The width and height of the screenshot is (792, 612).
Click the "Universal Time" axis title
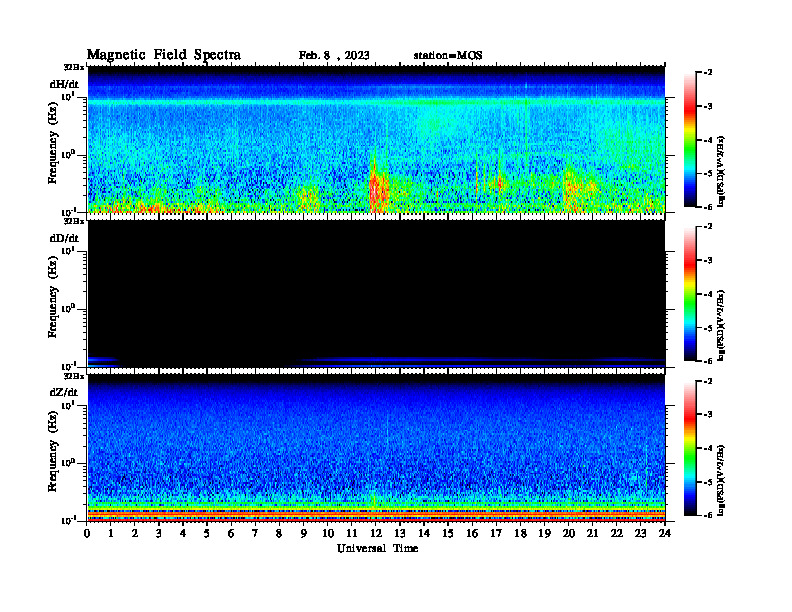click(377, 548)
